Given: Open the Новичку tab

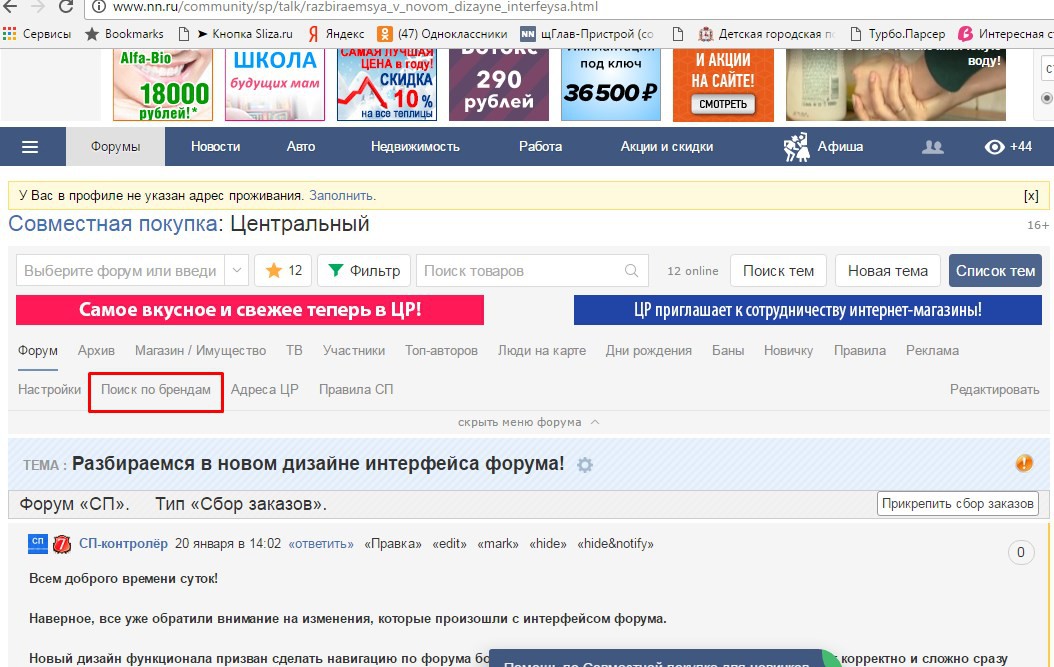Looking at the screenshot, I should pyautogui.click(x=788, y=350).
